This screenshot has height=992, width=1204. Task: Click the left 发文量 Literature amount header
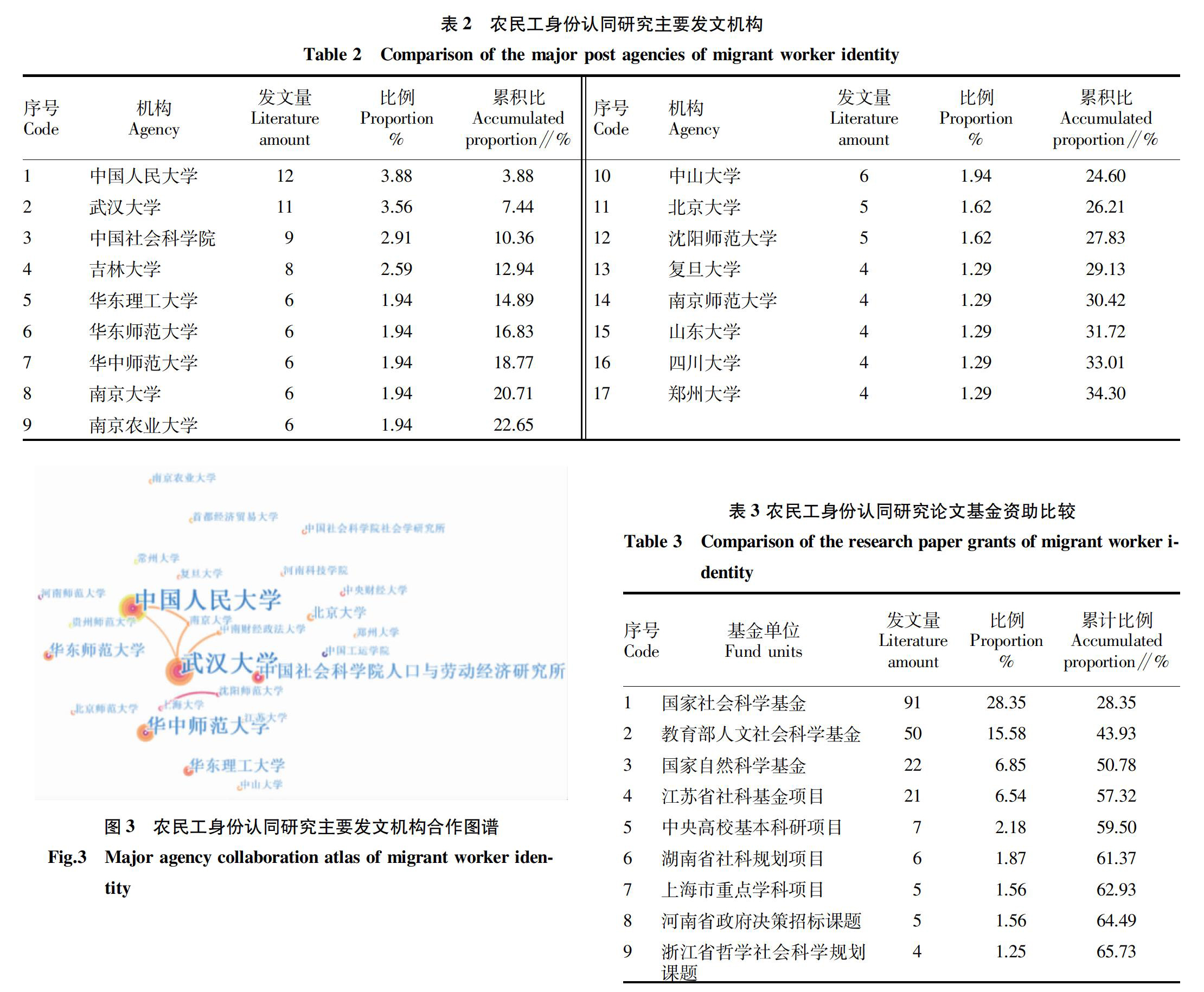pyautogui.click(x=285, y=118)
